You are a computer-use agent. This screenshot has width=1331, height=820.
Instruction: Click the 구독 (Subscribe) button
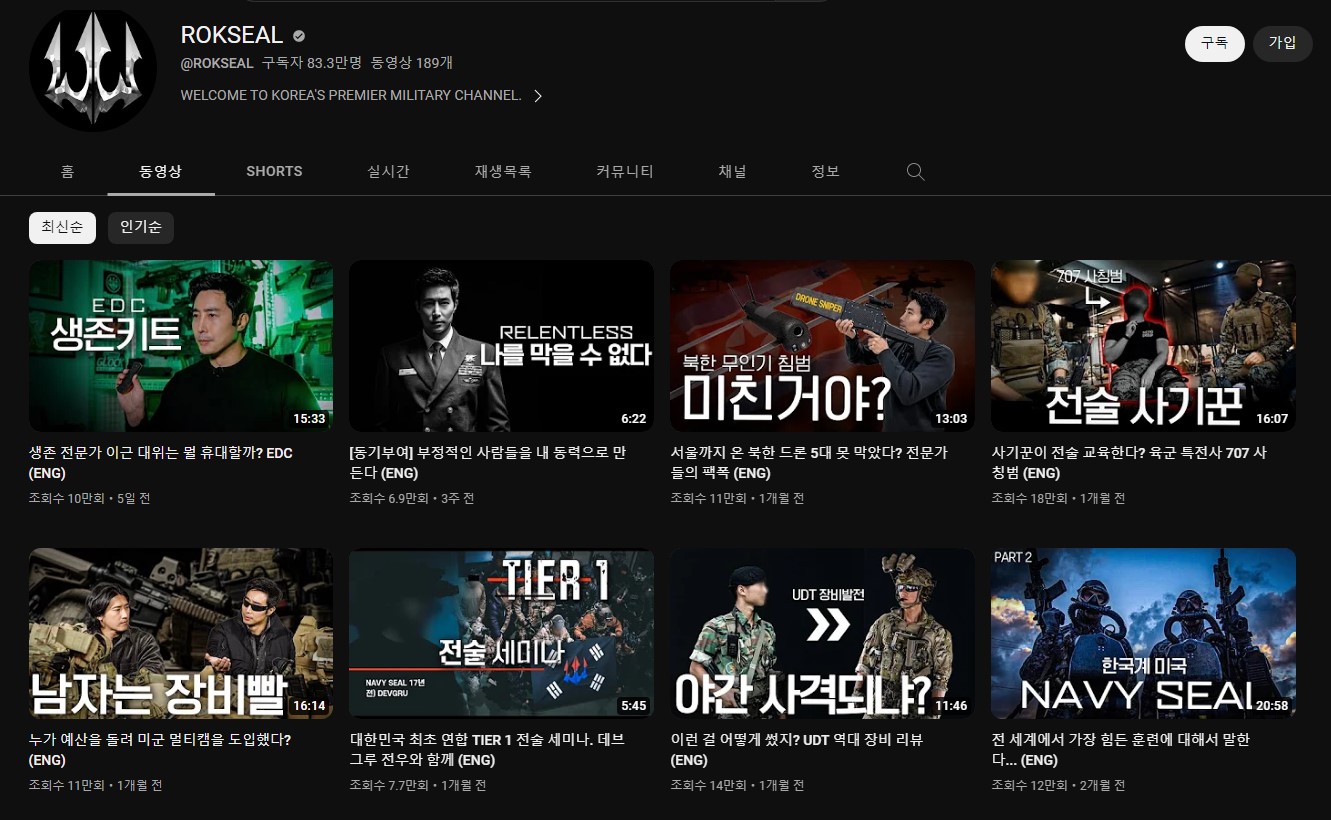click(x=1214, y=44)
